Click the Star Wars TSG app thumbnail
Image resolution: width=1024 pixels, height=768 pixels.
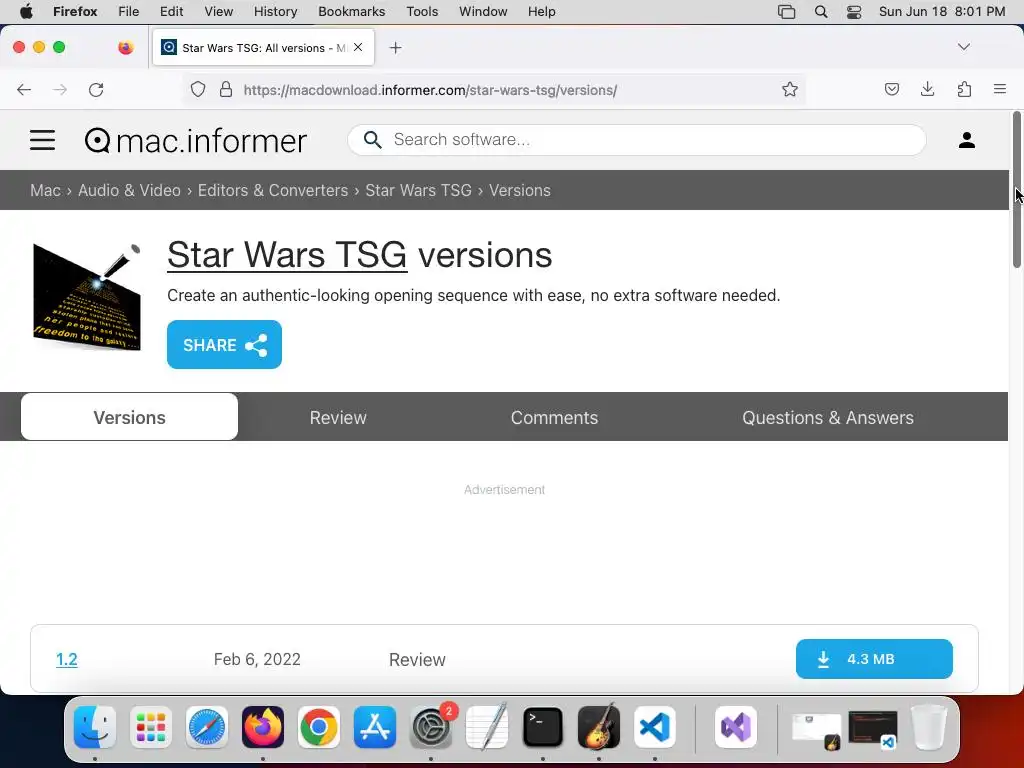(87, 298)
